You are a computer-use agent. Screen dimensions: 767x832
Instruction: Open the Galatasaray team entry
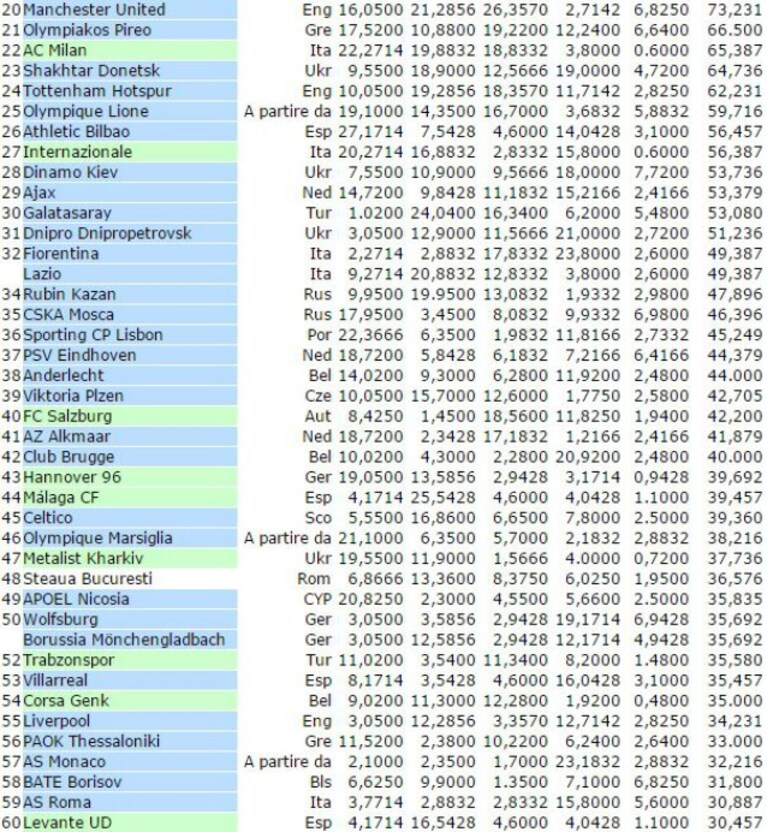(67, 213)
